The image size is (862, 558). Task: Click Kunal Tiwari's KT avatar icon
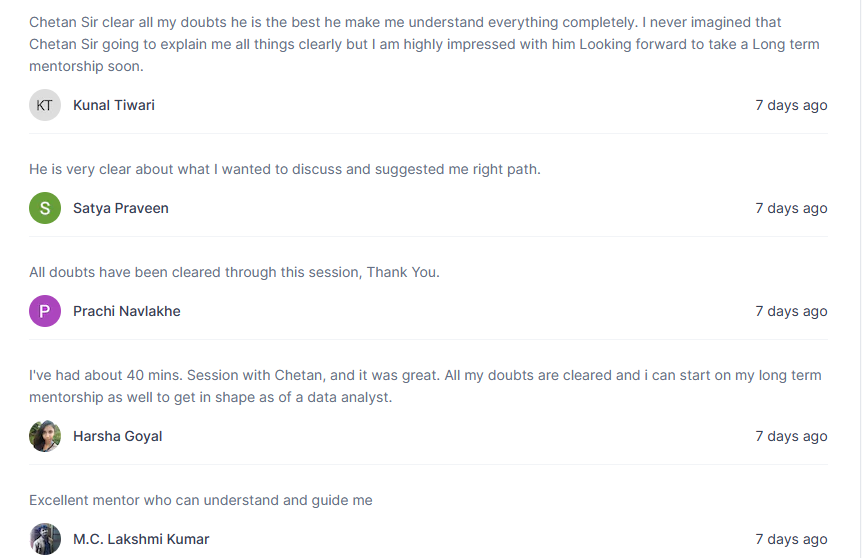[x=45, y=105]
